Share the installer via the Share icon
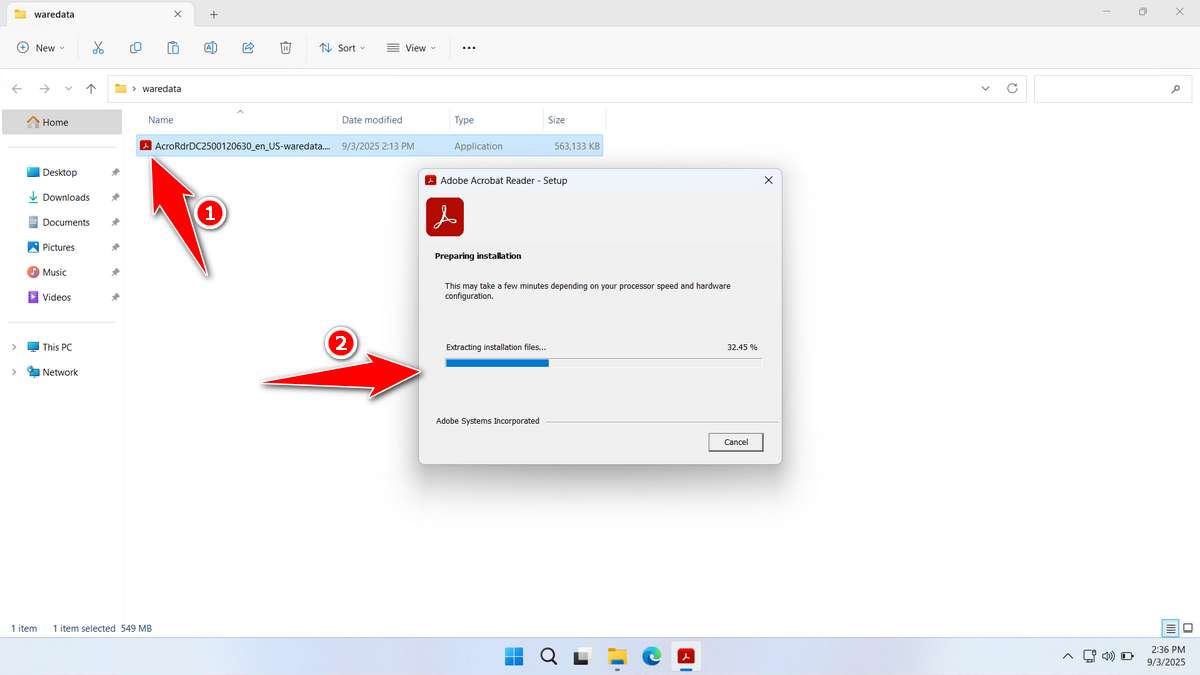The image size is (1200, 675). coord(248,47)
